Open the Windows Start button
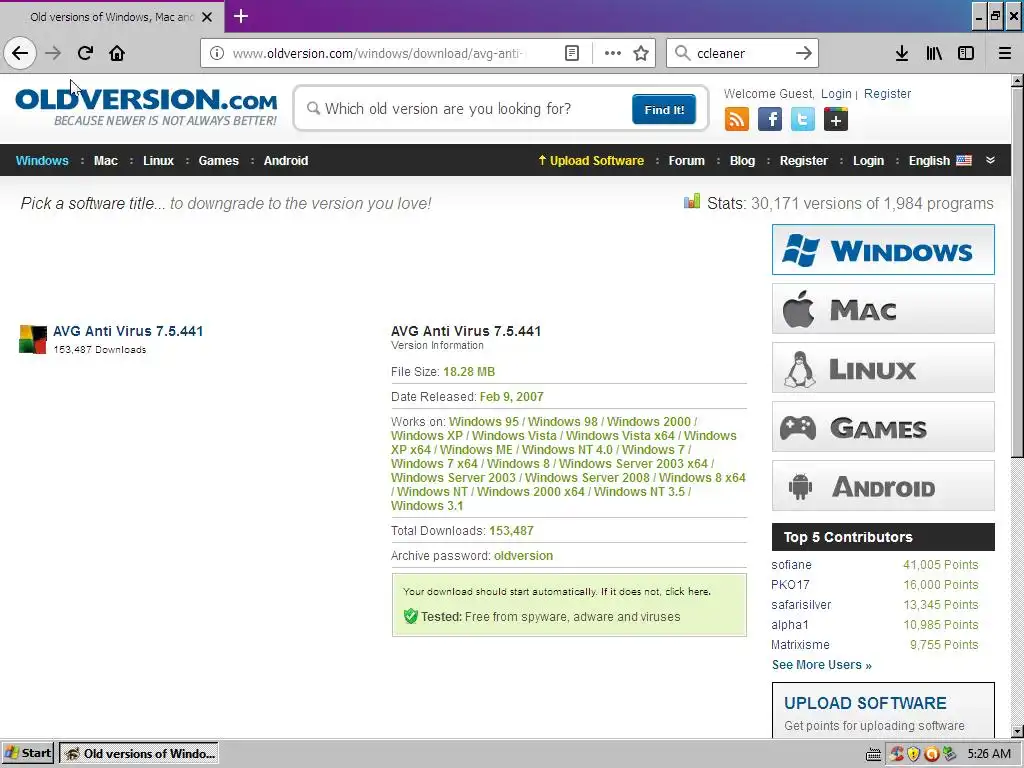This screenshot has height=768, width=1024. (x=28, y=753)
